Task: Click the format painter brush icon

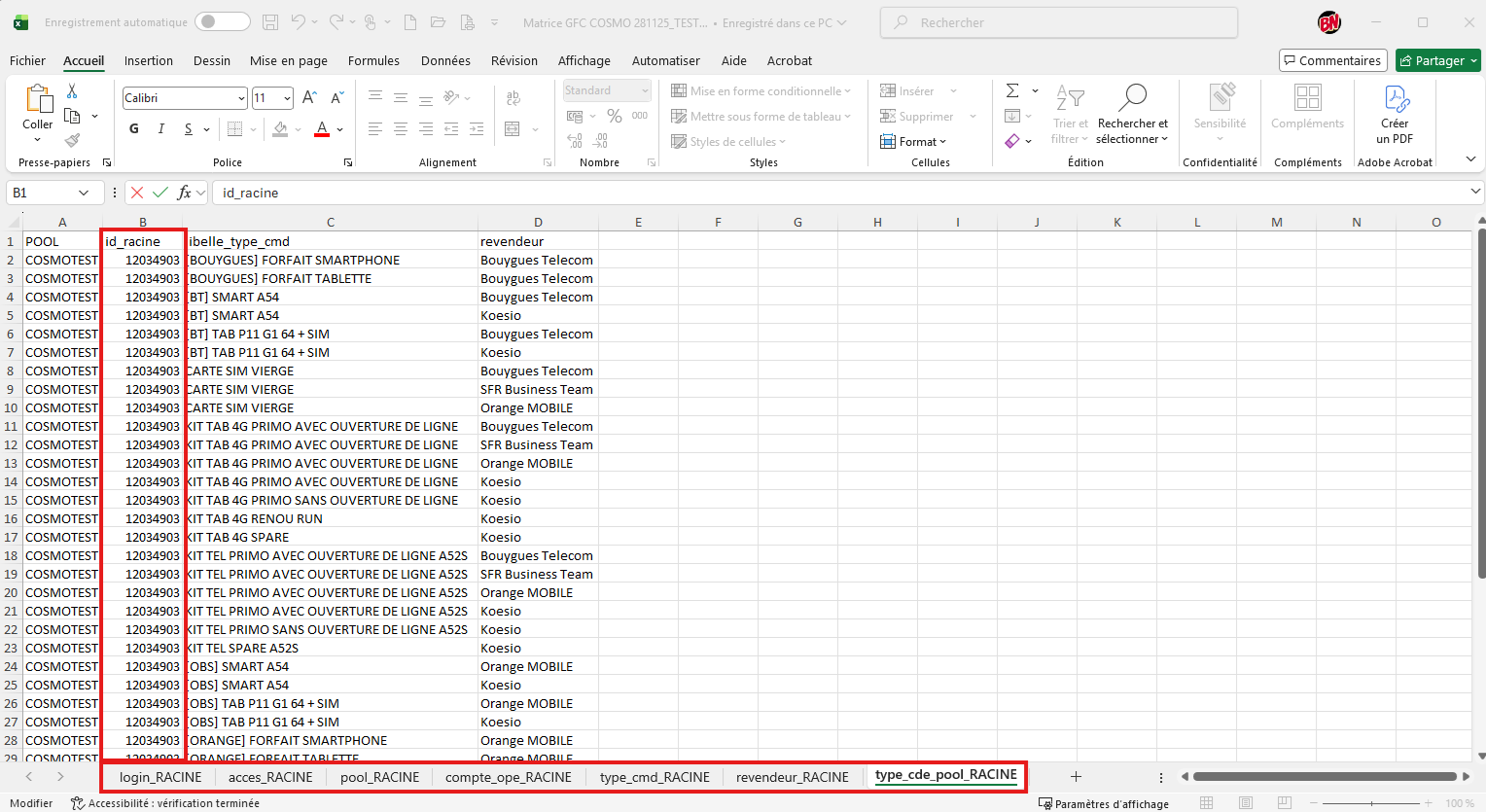Action: pos(72,141)
